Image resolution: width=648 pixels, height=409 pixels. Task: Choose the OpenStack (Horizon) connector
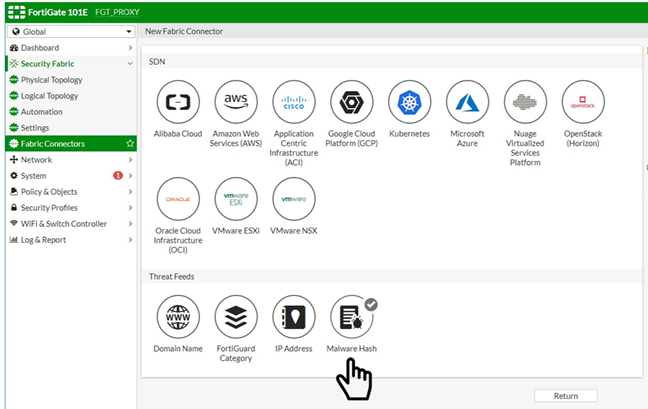583,102
